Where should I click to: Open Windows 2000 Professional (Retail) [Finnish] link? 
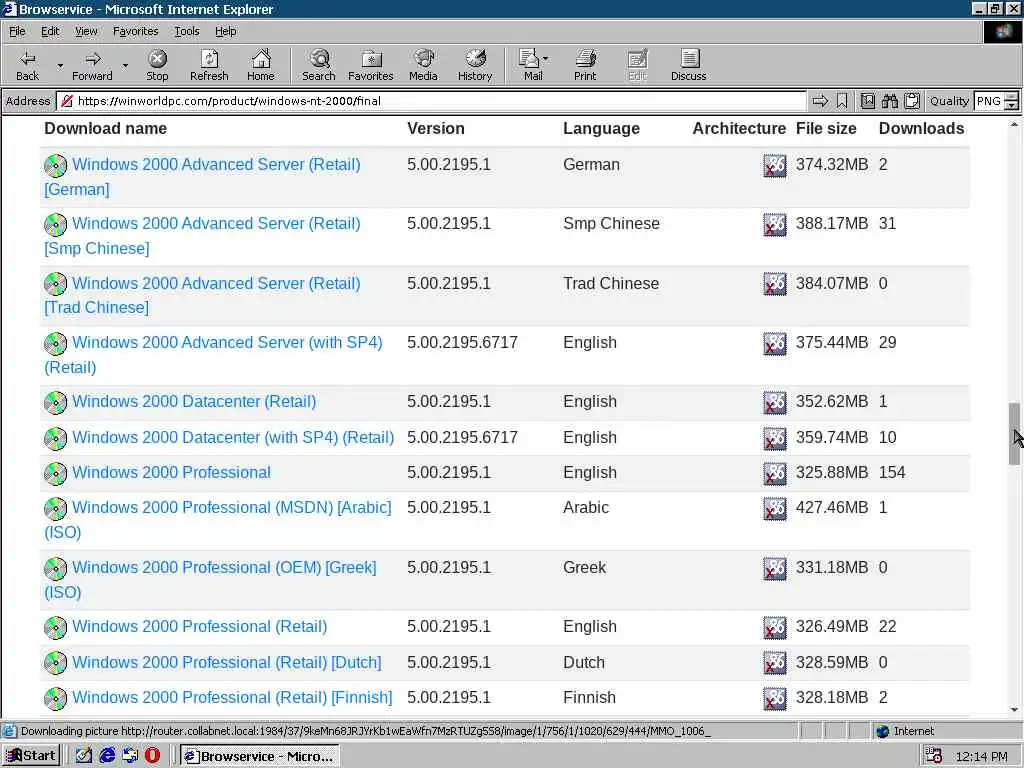[x=232, y=697]
